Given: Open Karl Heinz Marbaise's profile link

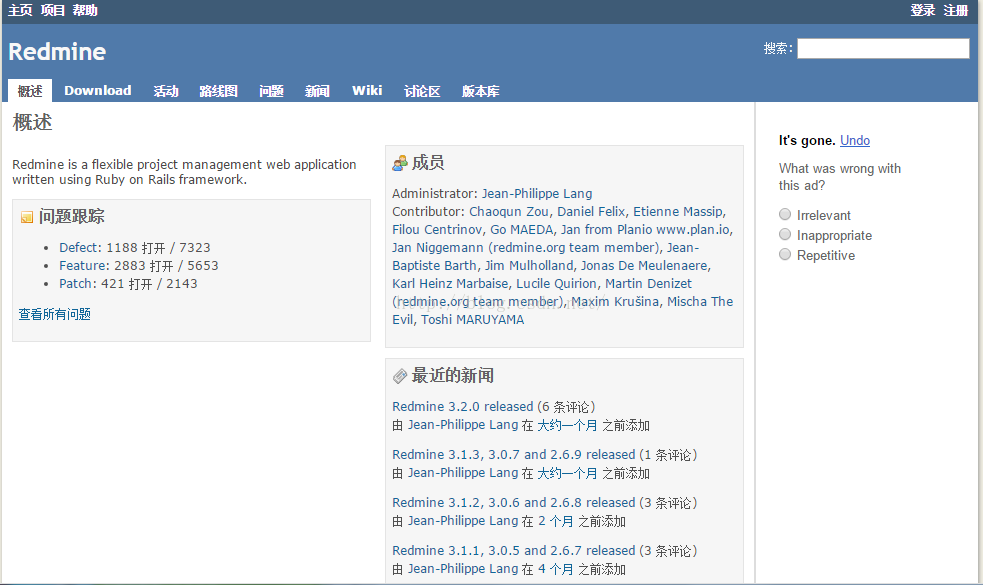Looking at the screenshot, I should [x=450, y=284].
